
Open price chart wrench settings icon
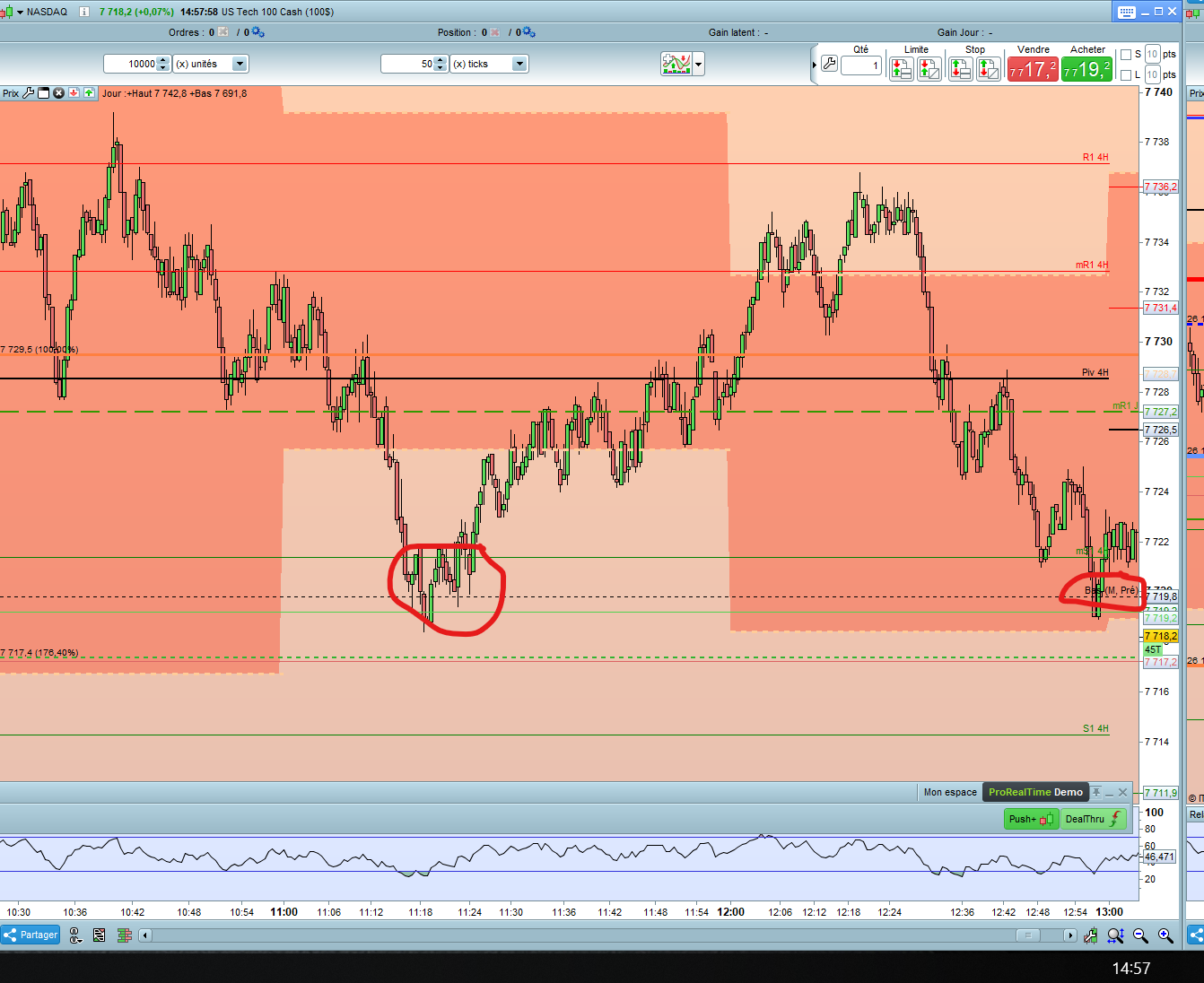(x=29, y=93)
